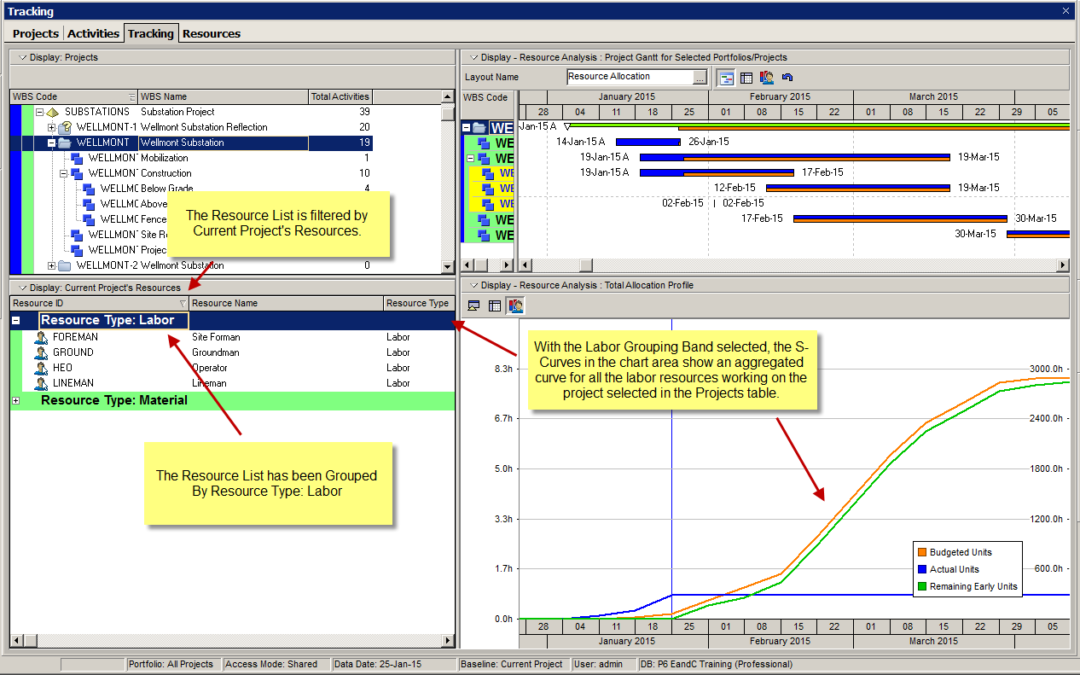Viewport: 1080px width, 675px height.
Task: Click the Gantt chart view icon in top toolbar
Action: tap(727, 77)
